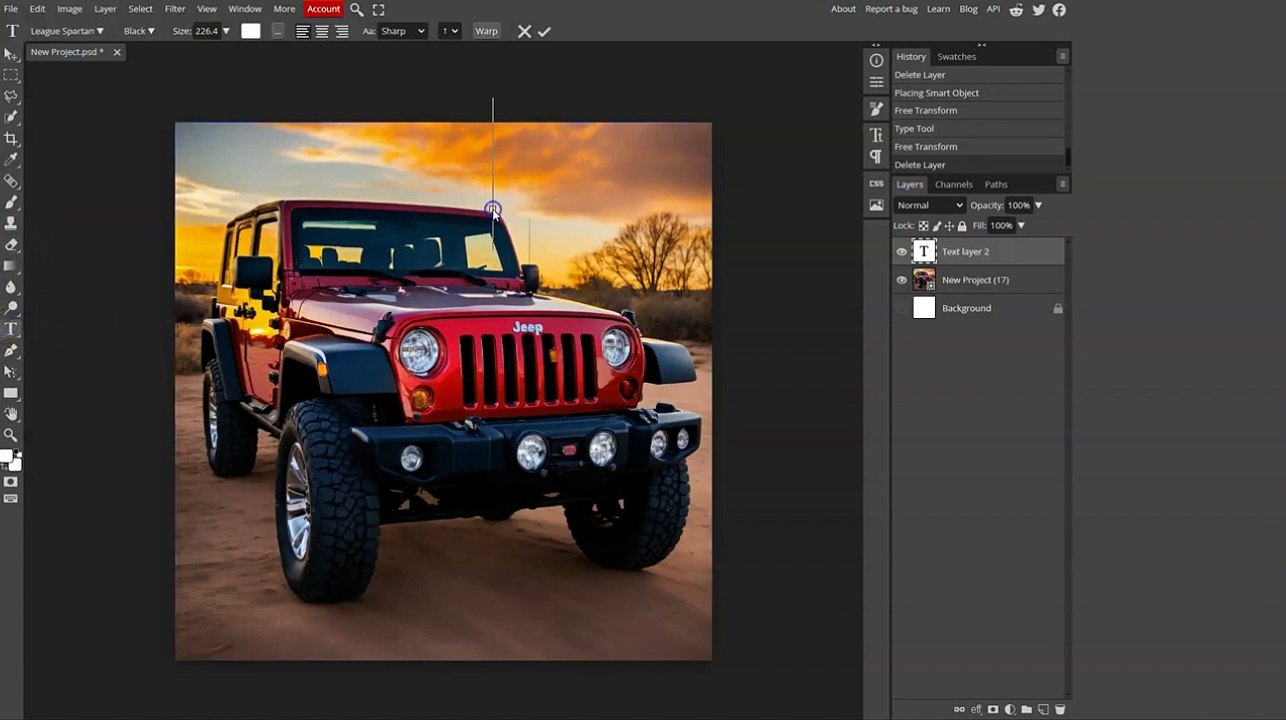Select the Rectangle shape tool
This screenshot has height=720, width=1286.
tap(11, 393)
